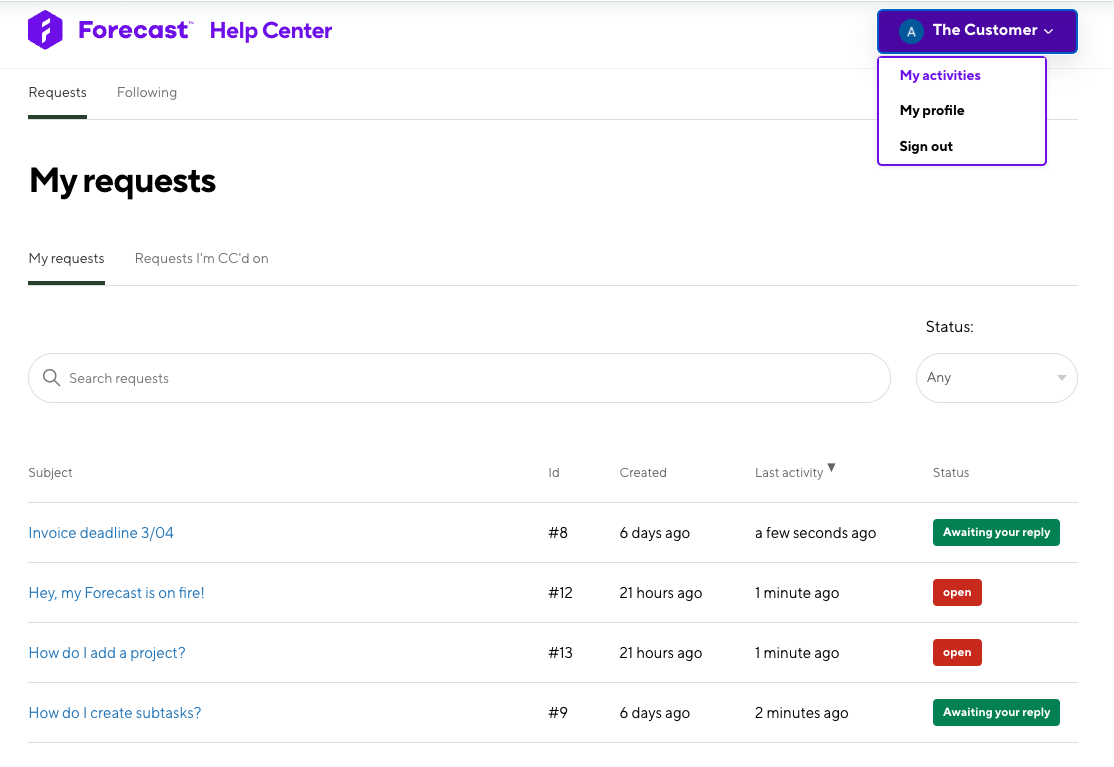
Task: Click the open status badge for request #12
Action: (x=957, y=592)
